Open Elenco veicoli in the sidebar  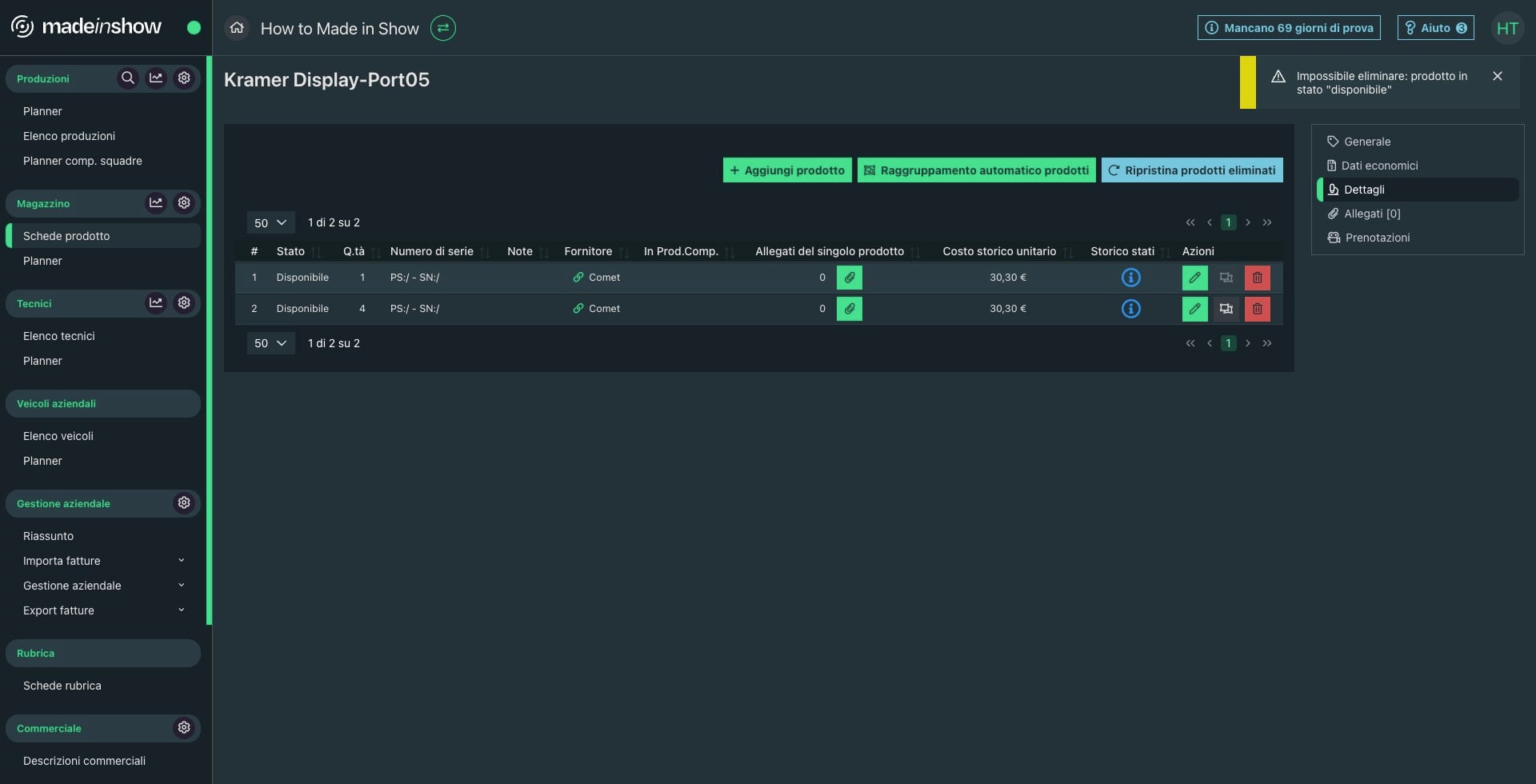tap(58, 436)
